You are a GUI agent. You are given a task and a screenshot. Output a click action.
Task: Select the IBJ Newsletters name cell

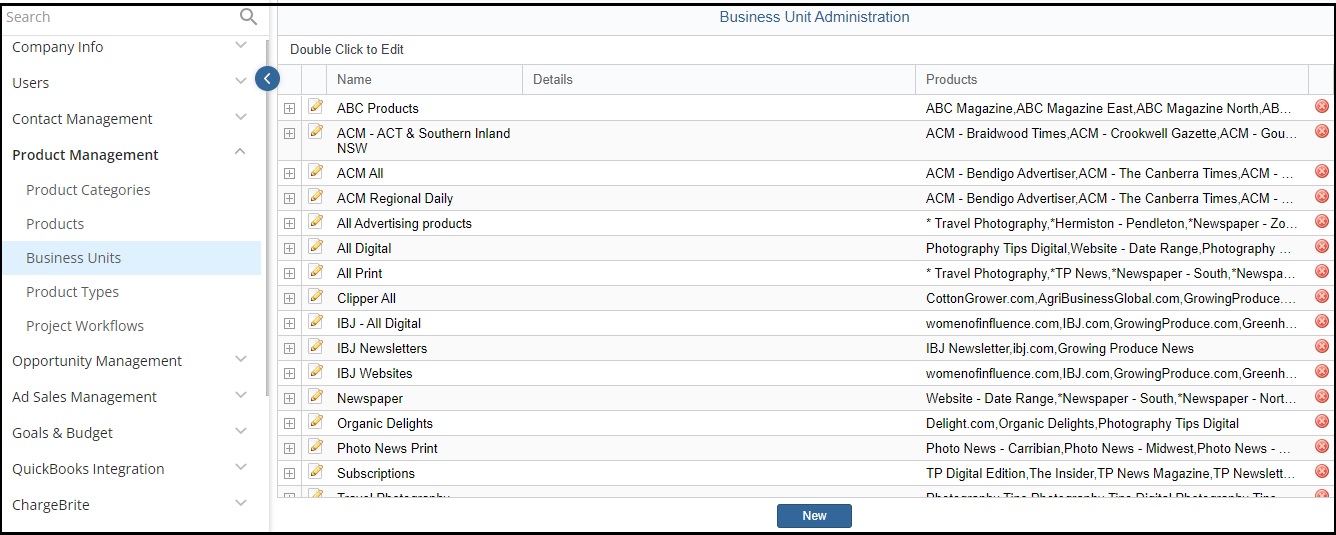(x=424, y=348)
